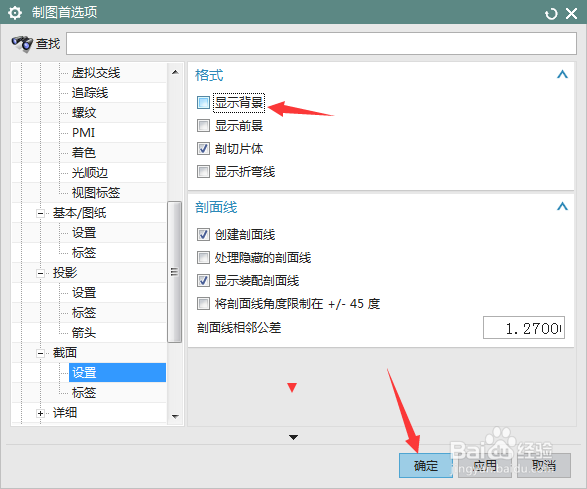Collapse the 基本/图纸 tree node
The height and width of the screenshot is (489, 587).
(40, 213)
